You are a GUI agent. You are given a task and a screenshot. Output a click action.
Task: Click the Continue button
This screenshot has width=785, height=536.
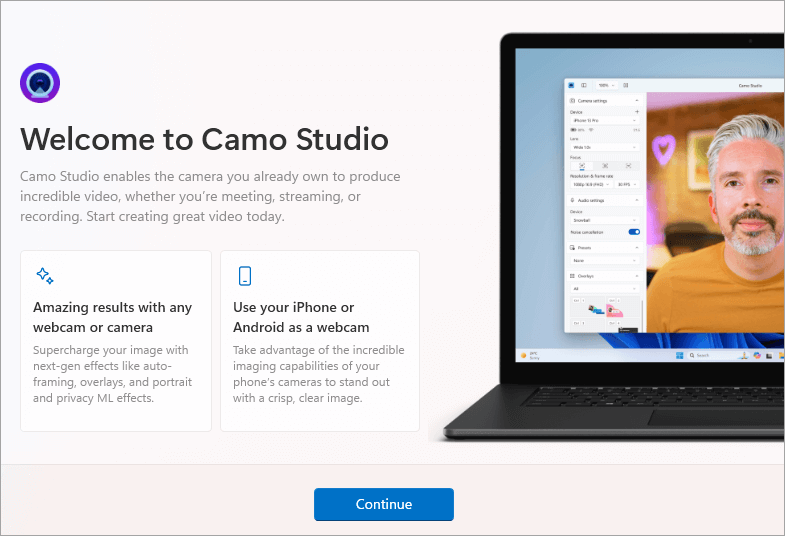384,504
